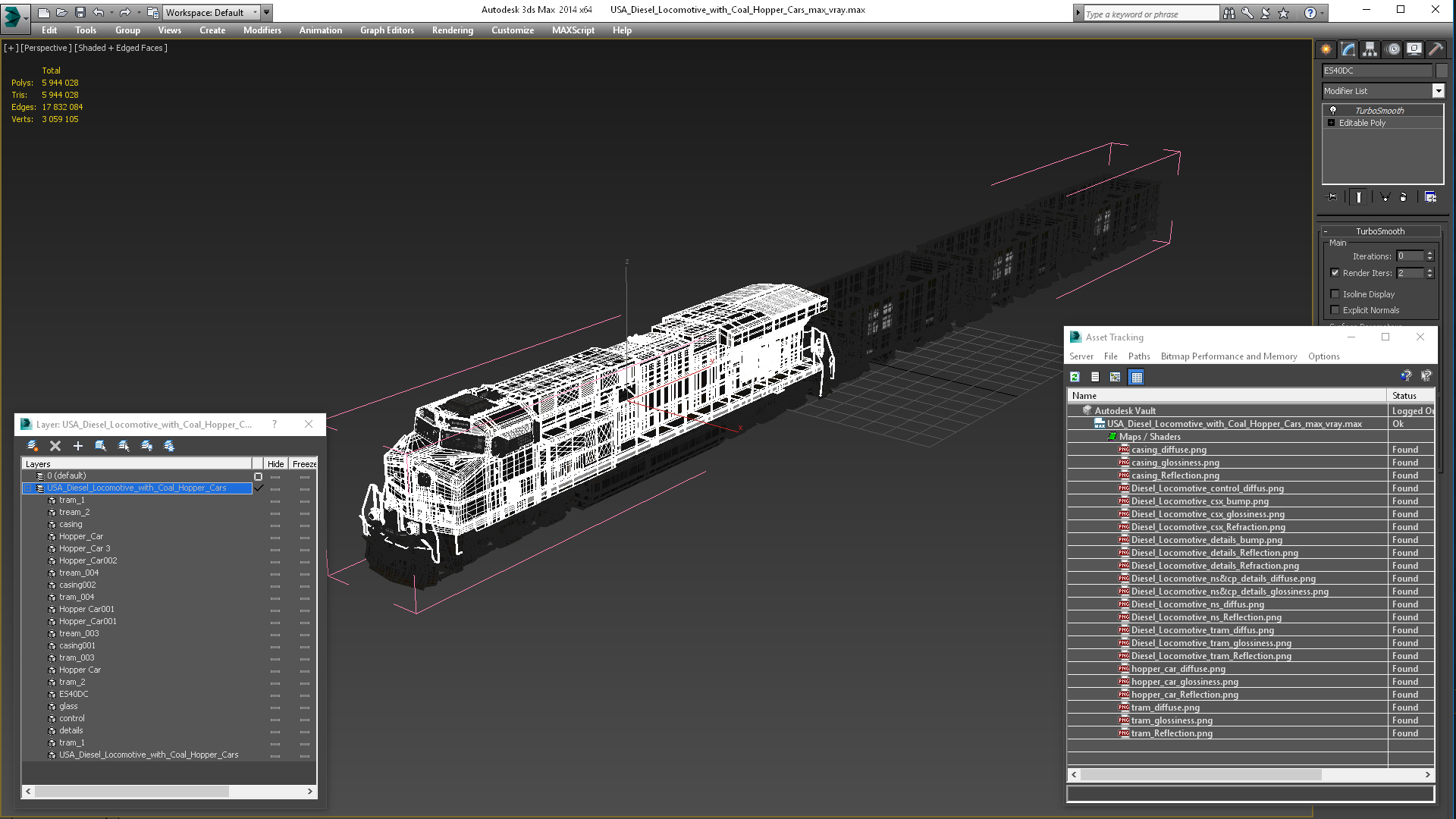The width and height of the screenshot is (1456, 819).
Task: Click the Hide column header
Action: (x=276, y=464)
